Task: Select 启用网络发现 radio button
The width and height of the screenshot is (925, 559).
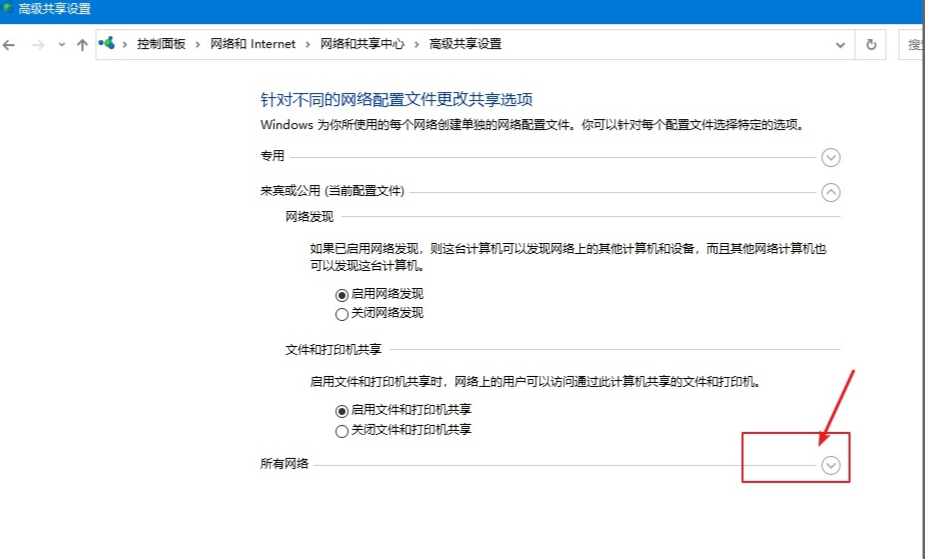Action: point(342,295)
